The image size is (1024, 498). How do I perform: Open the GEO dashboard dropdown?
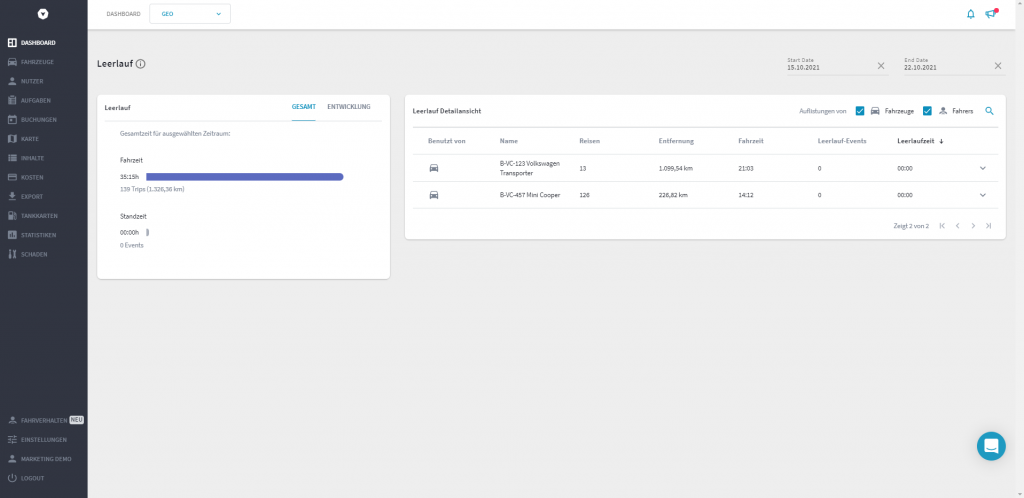[x=190, y=14]
